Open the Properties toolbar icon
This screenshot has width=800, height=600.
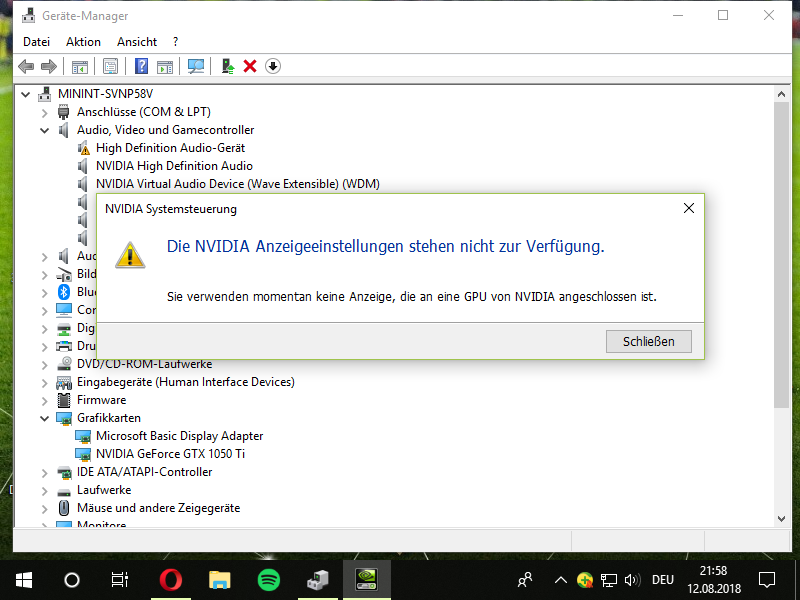110,66
